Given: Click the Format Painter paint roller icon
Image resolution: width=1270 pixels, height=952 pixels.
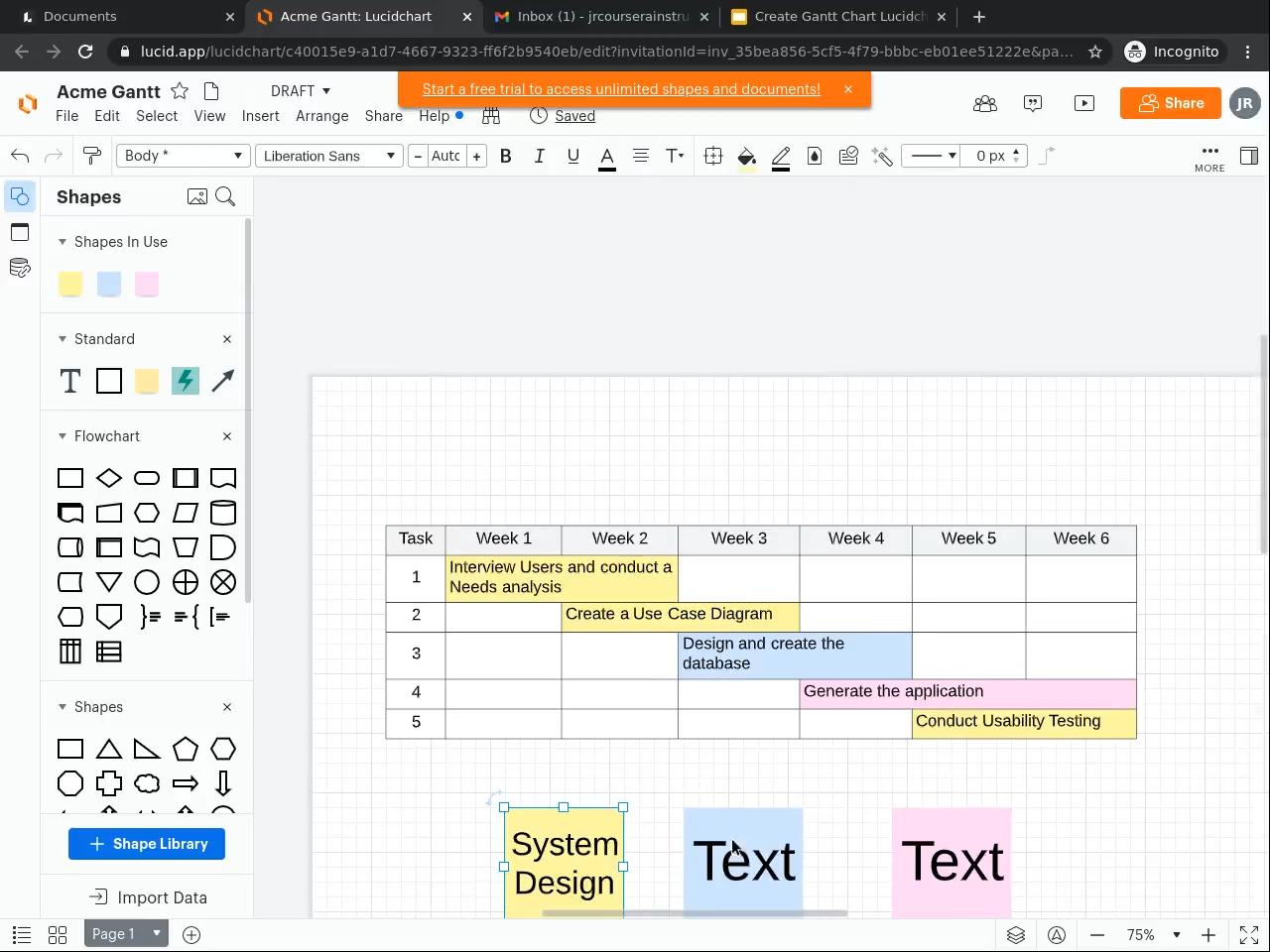Looking at the screenshot, I should point(92,156).
